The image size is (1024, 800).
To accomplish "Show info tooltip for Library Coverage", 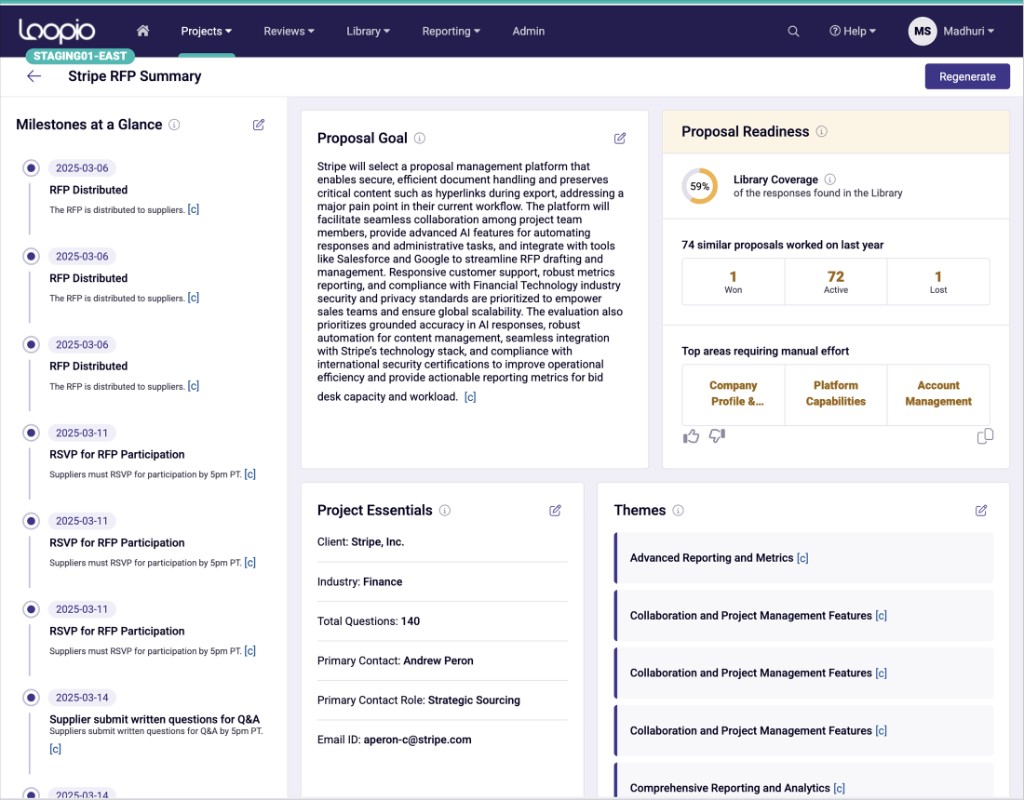I will 830,179.
